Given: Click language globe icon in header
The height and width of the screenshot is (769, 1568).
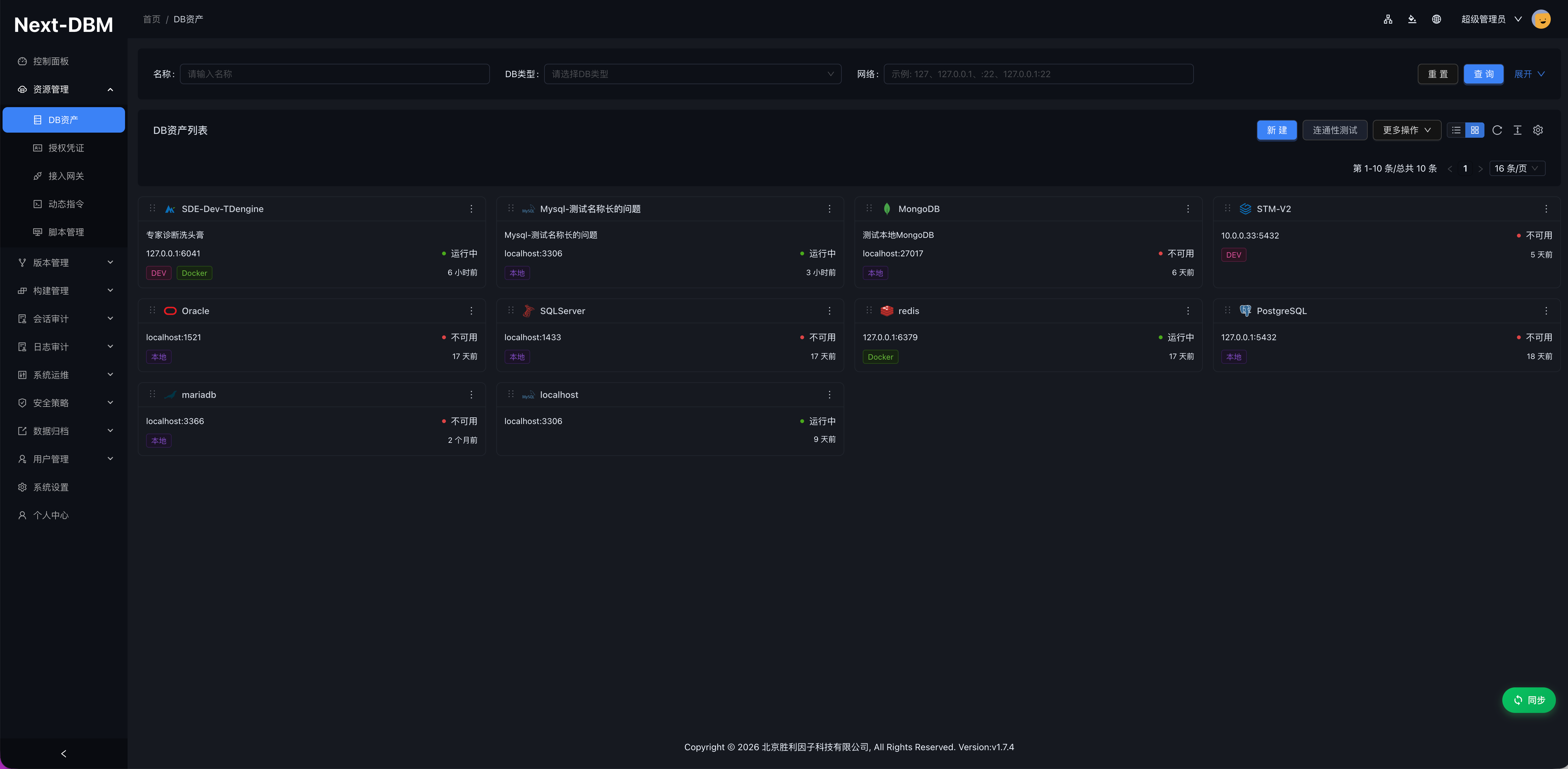Looking at the screenshot, I should click(1437, 19).
